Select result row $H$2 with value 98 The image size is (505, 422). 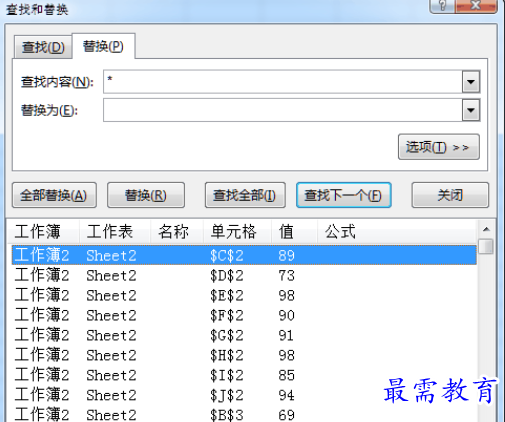tap(244, 355)
